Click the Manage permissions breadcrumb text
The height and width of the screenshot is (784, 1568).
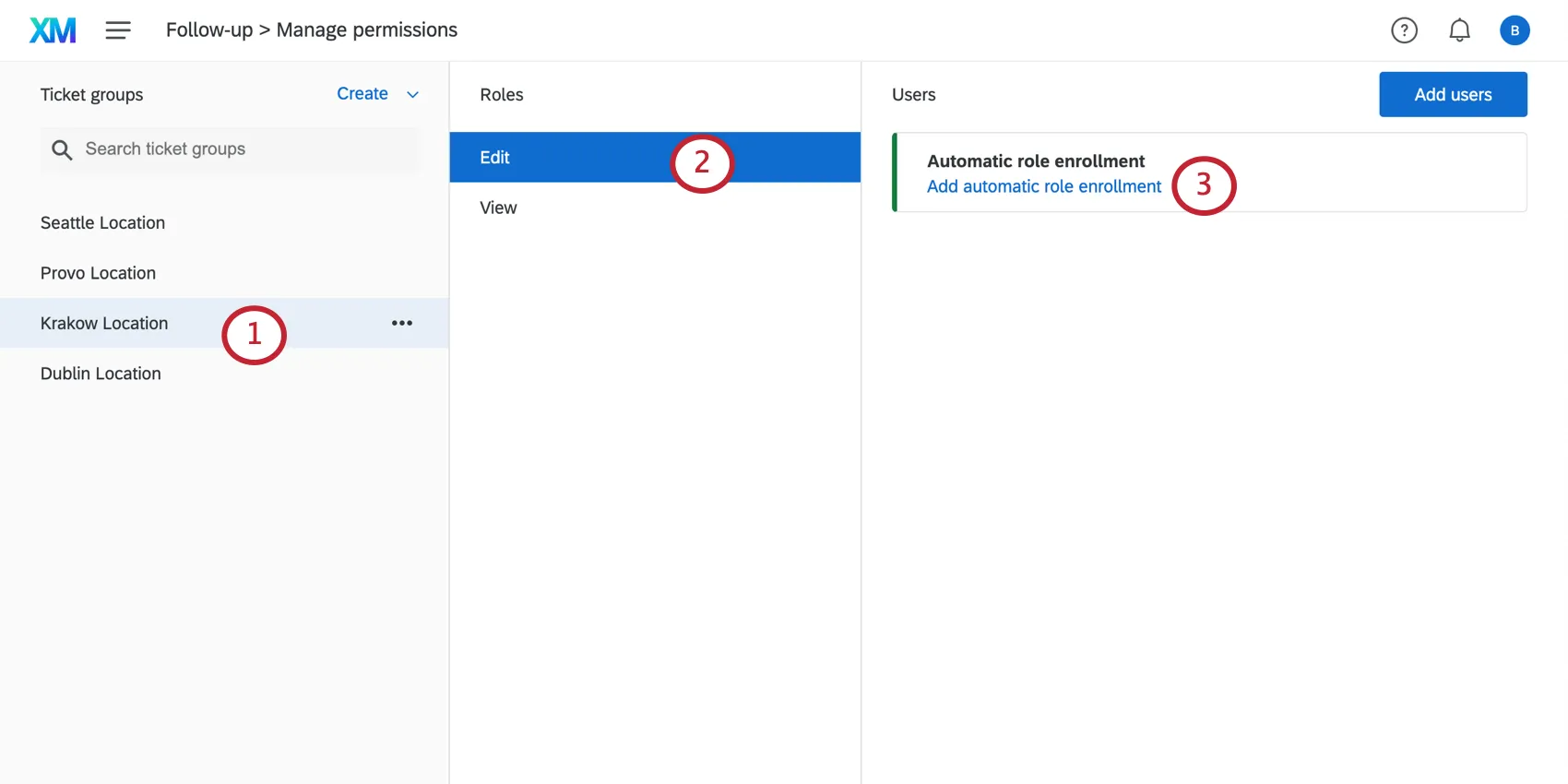click(366, 30)
